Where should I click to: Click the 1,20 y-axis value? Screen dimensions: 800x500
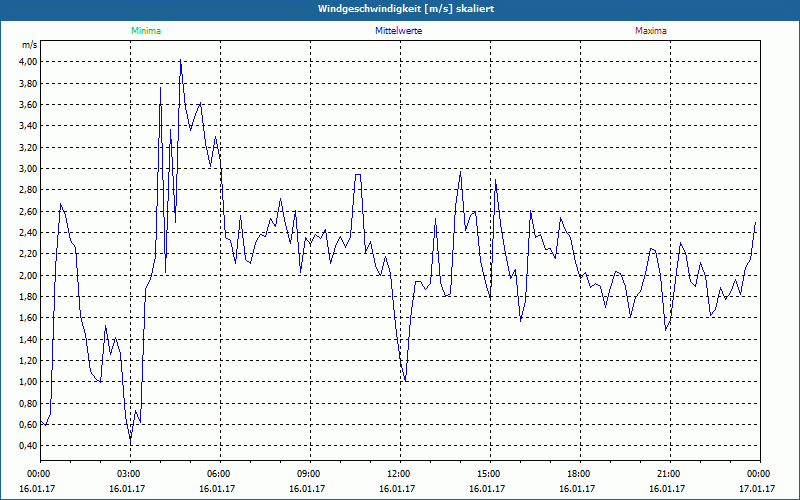click(30, 361)
